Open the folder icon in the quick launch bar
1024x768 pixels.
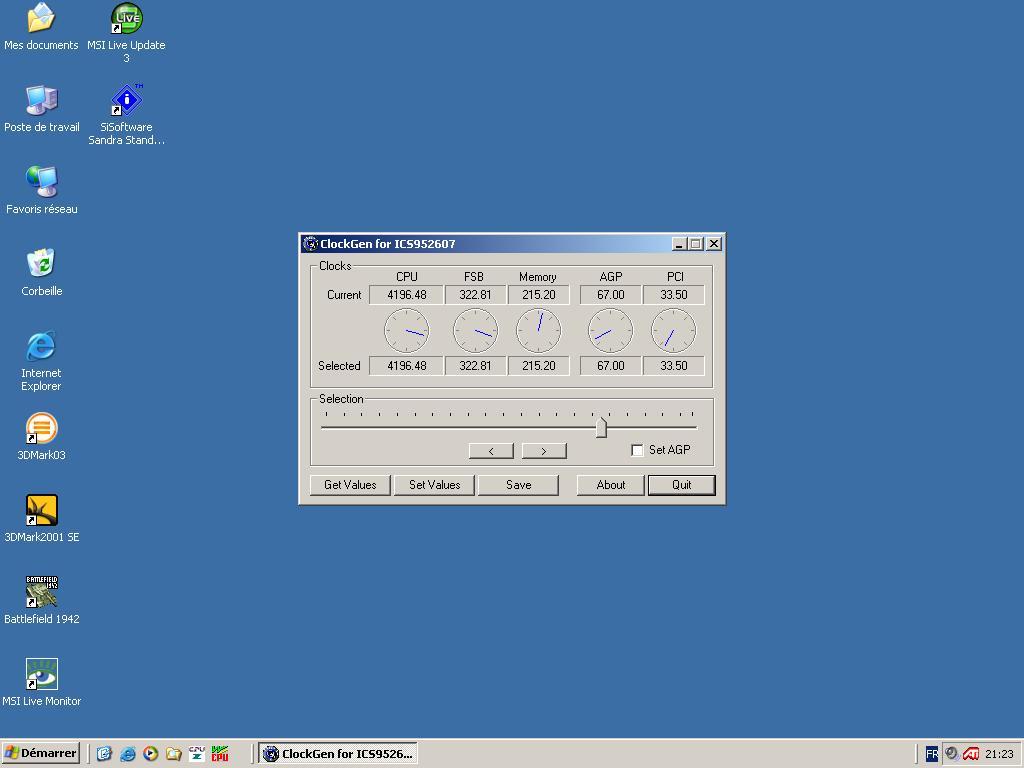174,754
